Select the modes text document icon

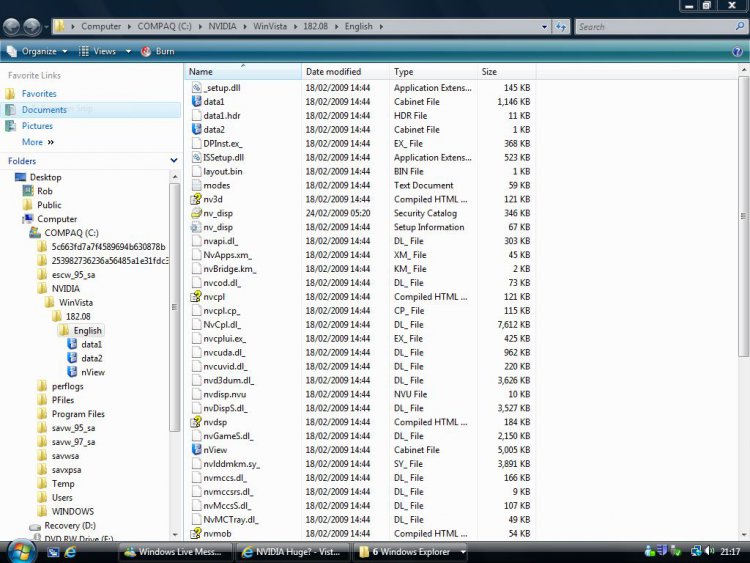coord(196,185)
